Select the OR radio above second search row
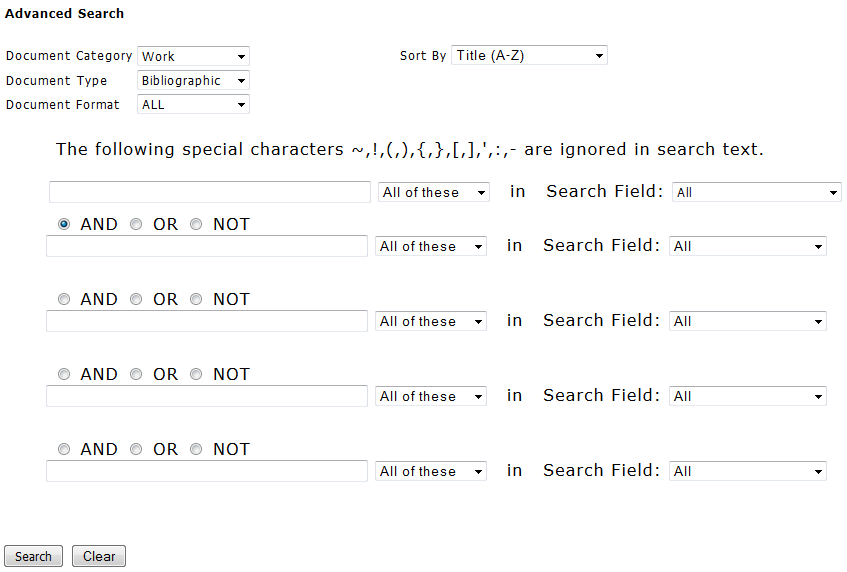 tap(136, 225)
